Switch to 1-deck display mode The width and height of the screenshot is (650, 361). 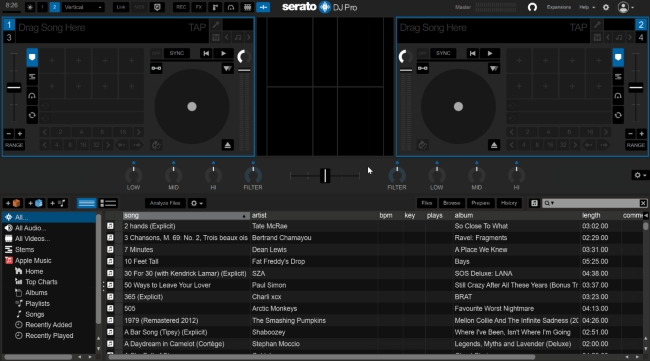pos(42,7)
